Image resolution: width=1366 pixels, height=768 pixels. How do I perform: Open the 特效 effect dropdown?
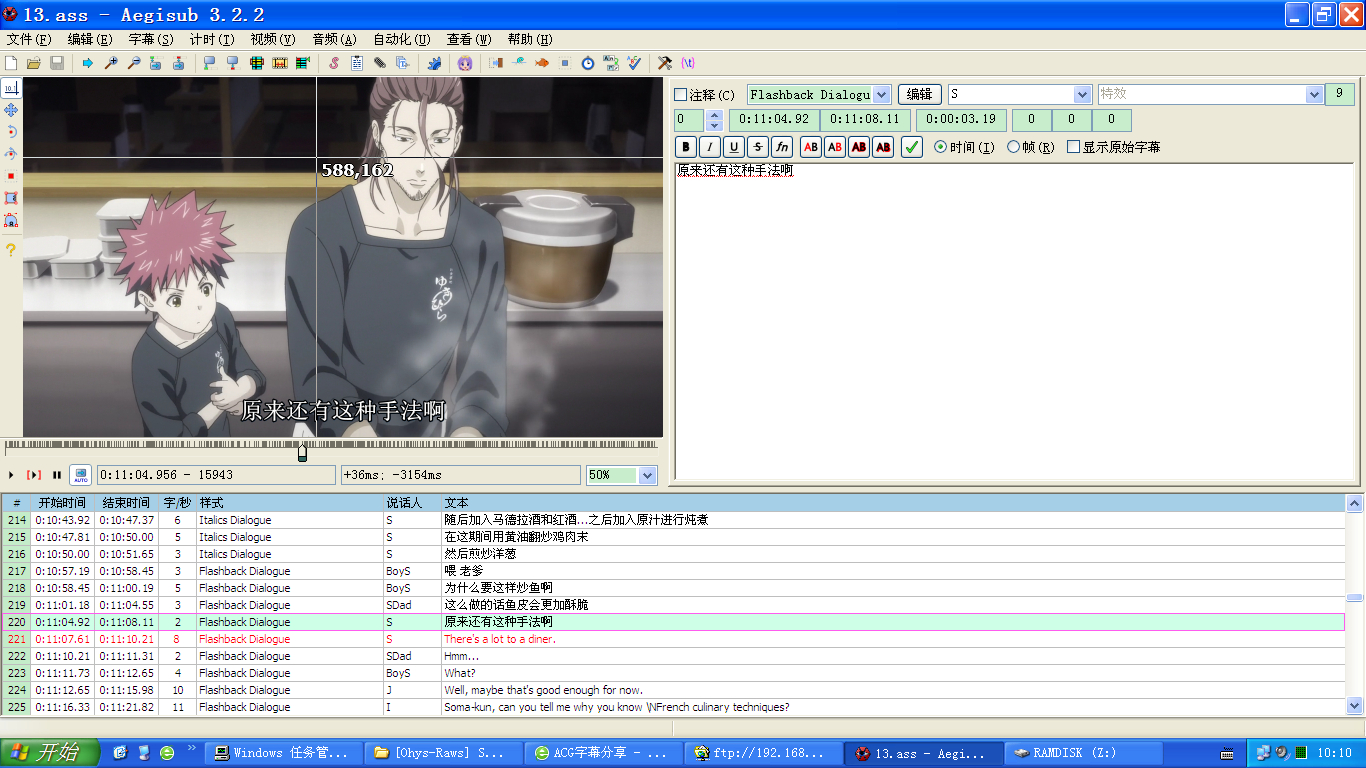pos(1314,95)
